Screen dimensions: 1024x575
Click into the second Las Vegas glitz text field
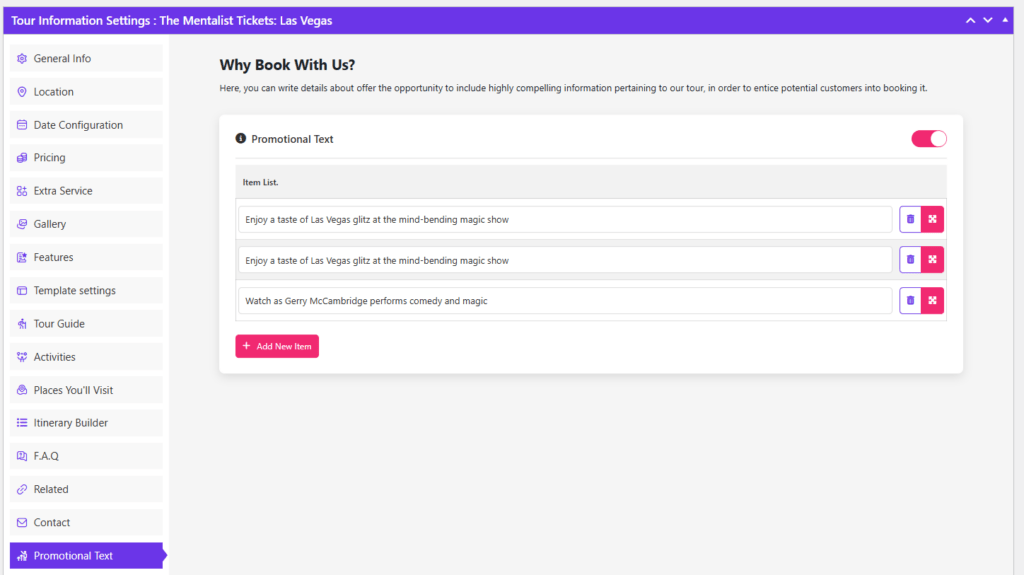coord(565,260)
